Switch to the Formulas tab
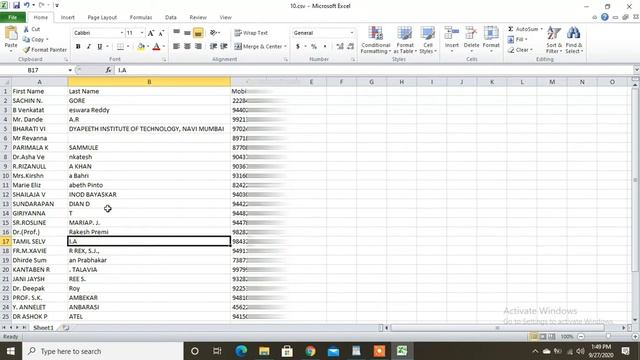Screen dimensions: 640x360 tap(141, 18)
